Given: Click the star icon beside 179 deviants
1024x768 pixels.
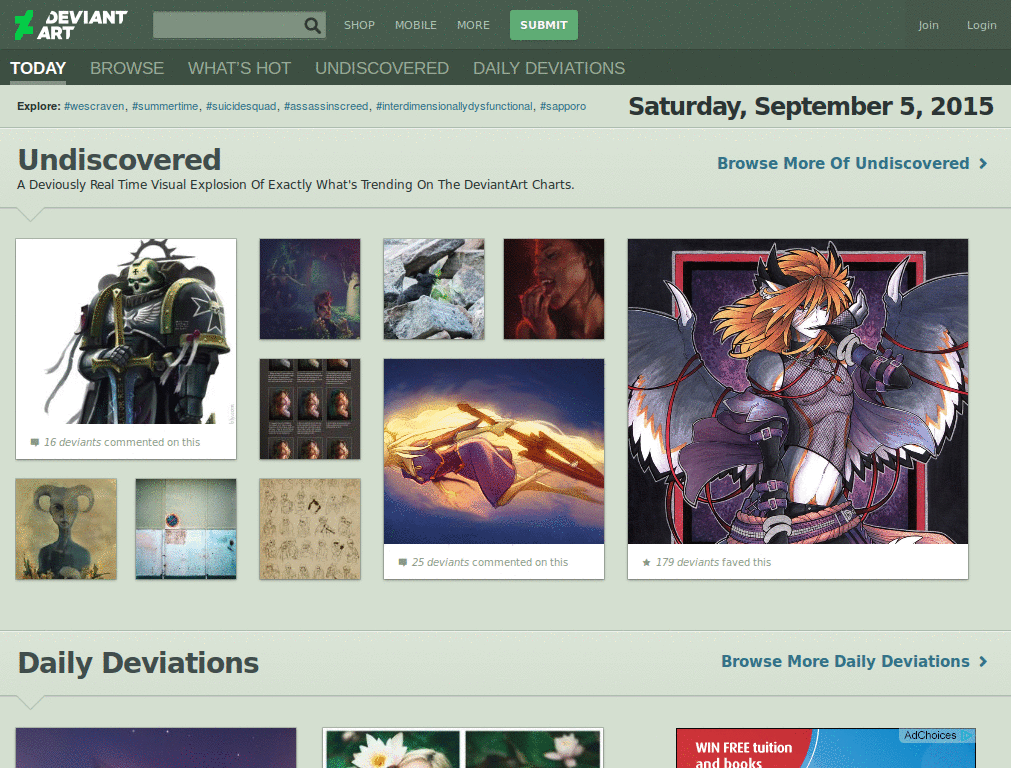Looking at the screenshot, I should pyautogui.click(x=647, y=562).
